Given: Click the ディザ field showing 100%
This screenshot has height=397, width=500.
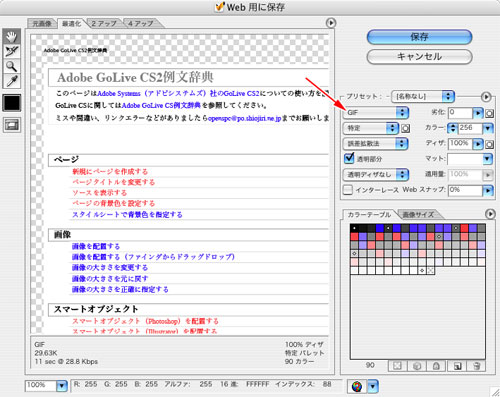Looking at the screenshot, I should tap(461, 144).
